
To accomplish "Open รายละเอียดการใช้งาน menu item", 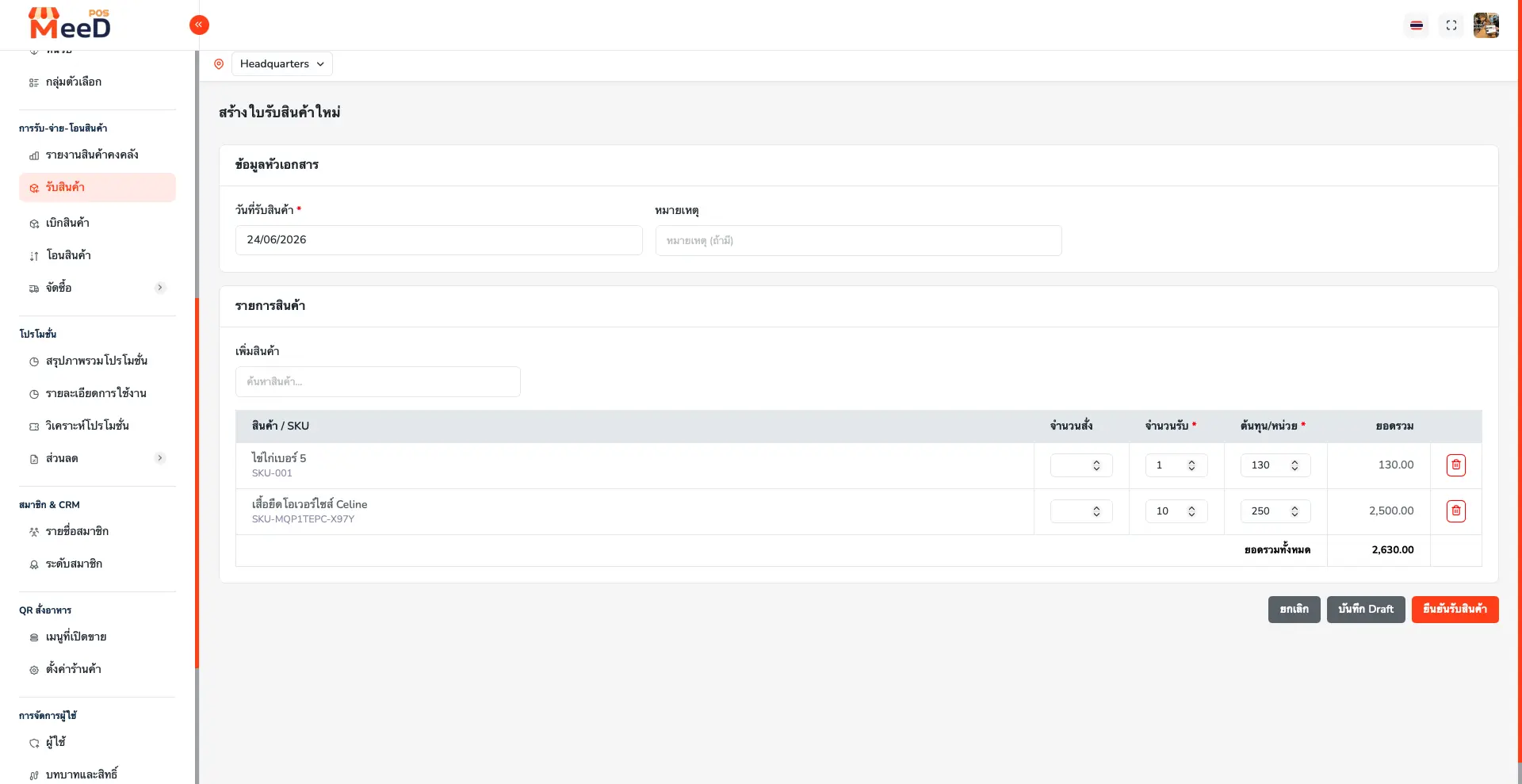I will [x=98, y=394].
